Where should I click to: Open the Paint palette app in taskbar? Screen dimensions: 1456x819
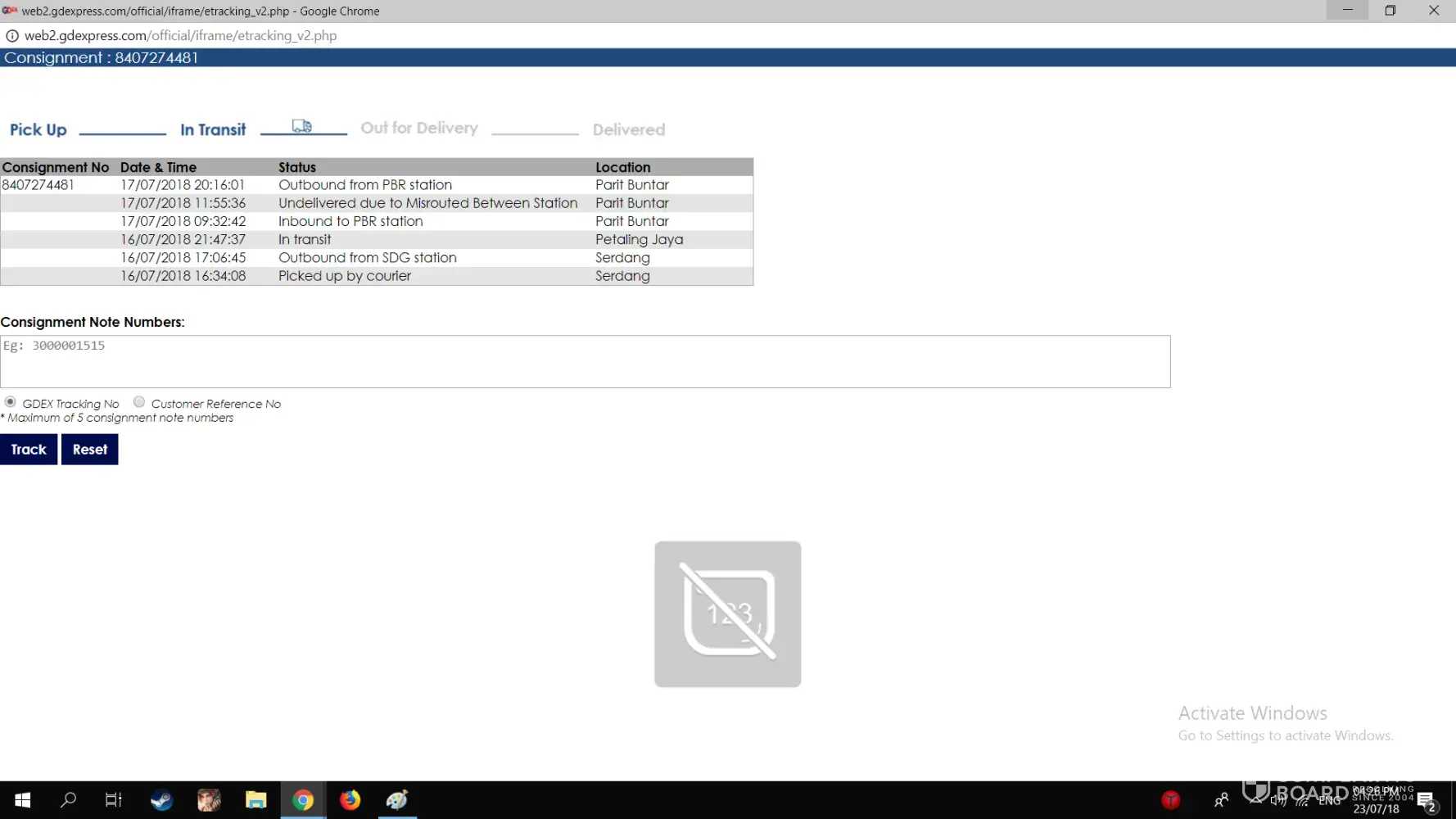point(397,800)
